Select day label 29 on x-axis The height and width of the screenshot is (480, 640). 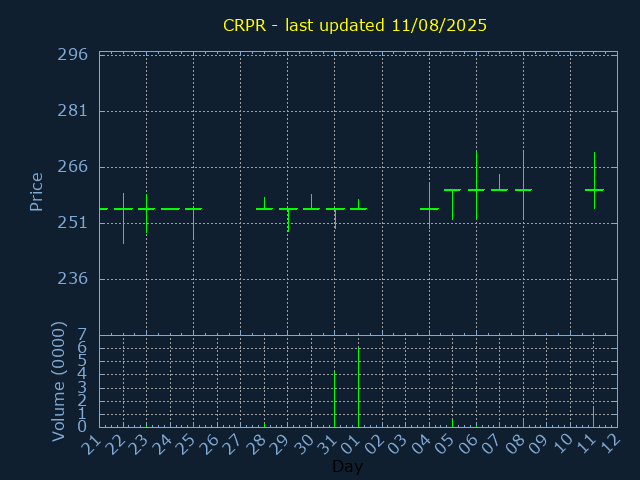279,444
